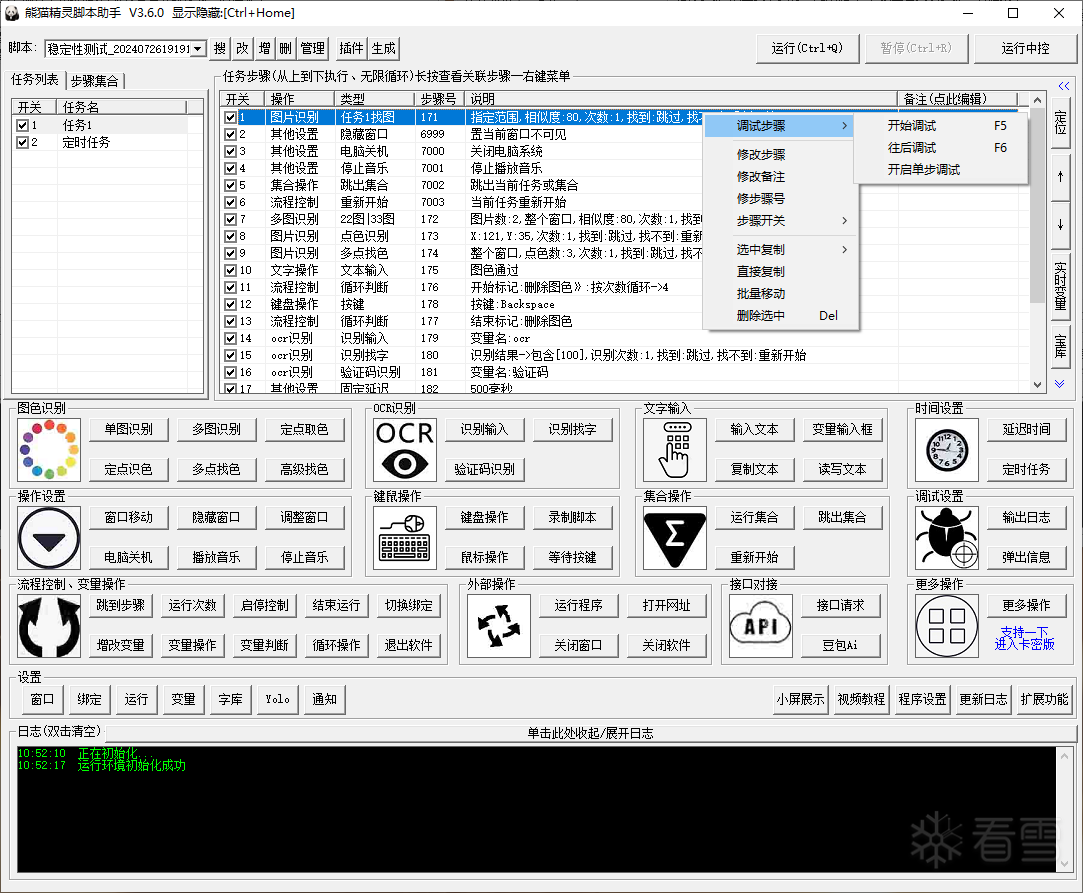Select 往后调试 F6 menu item
The image size is (1083, 893).
941,148
